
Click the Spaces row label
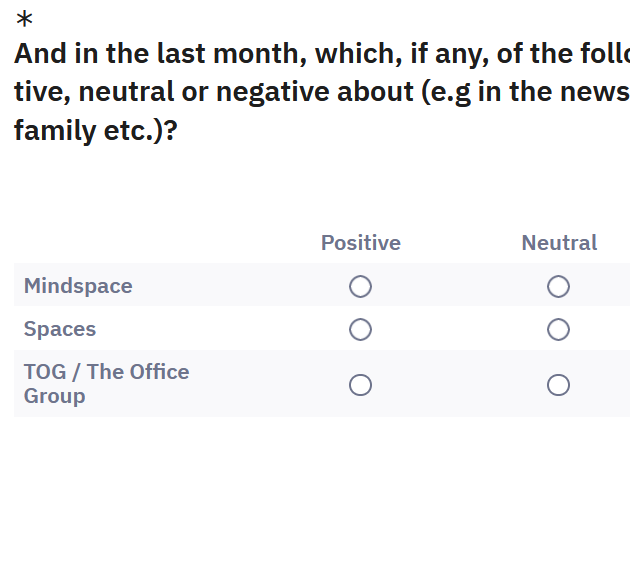pyautogui.click(x=60, y=330)
